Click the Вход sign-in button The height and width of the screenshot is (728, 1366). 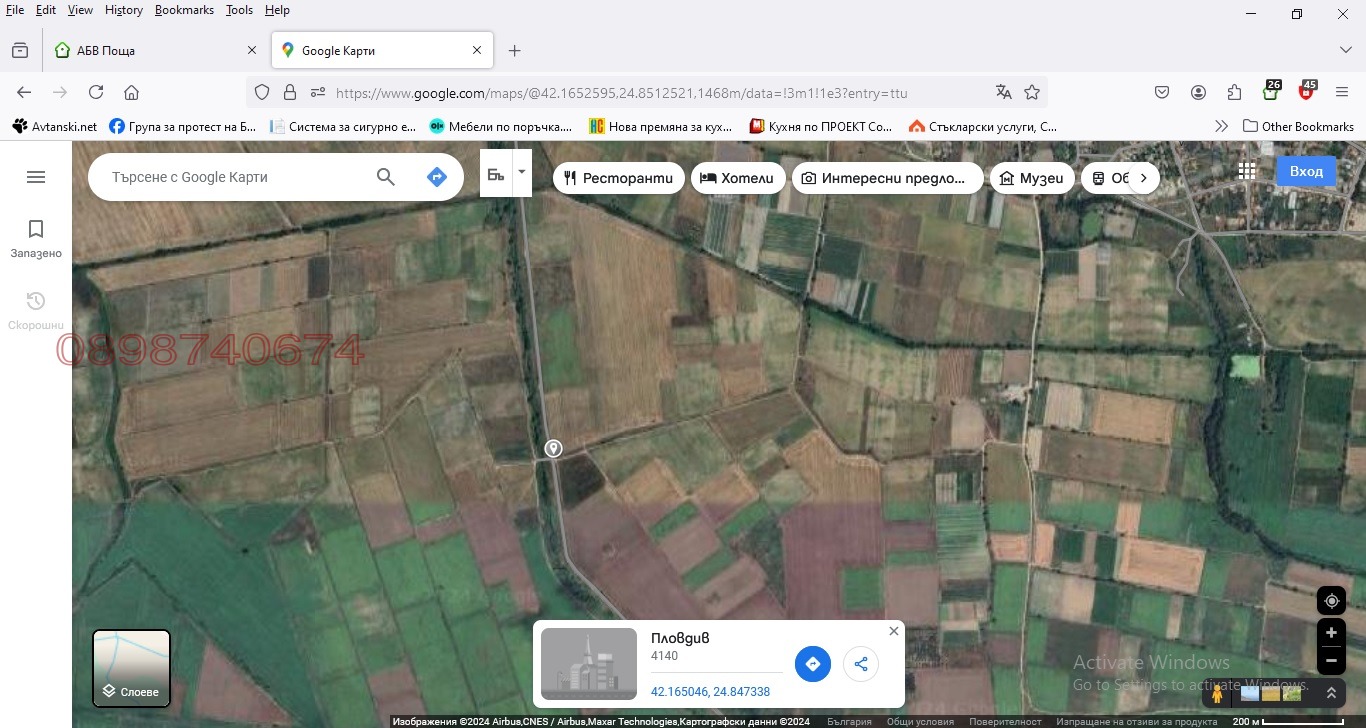[1306, 171]
